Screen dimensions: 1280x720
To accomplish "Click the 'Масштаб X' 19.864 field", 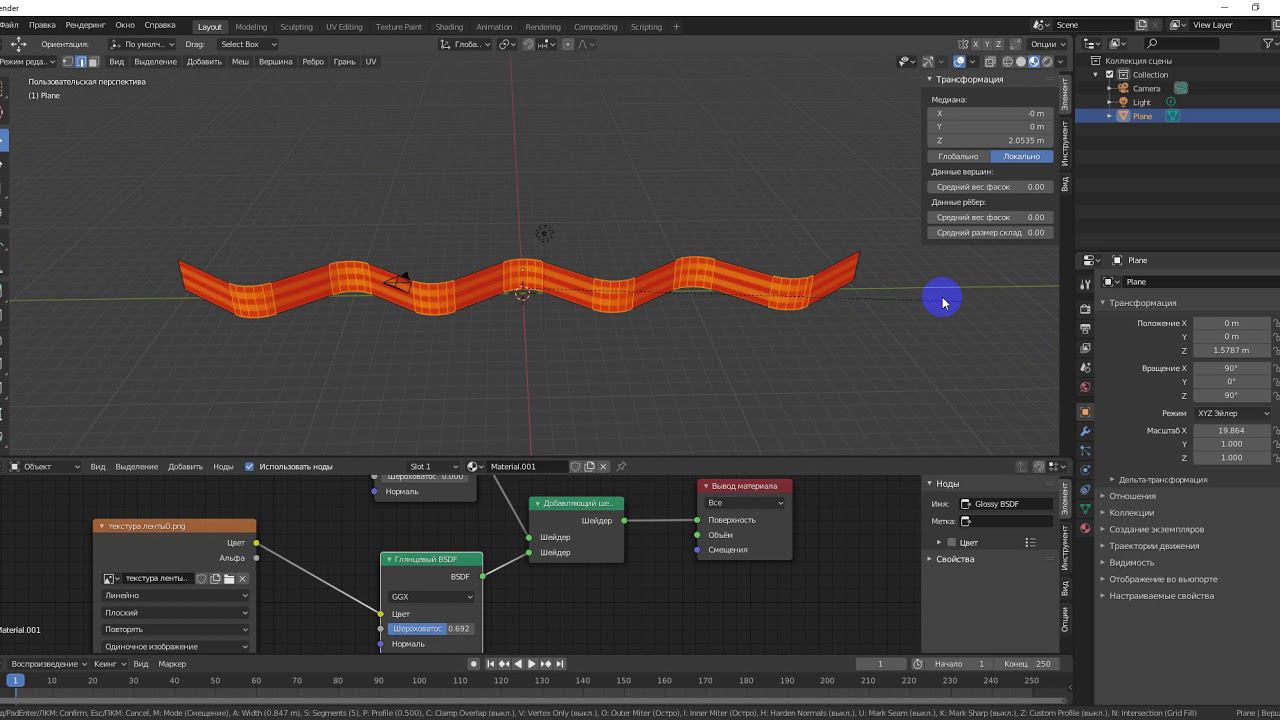I will pos(1232,431).
